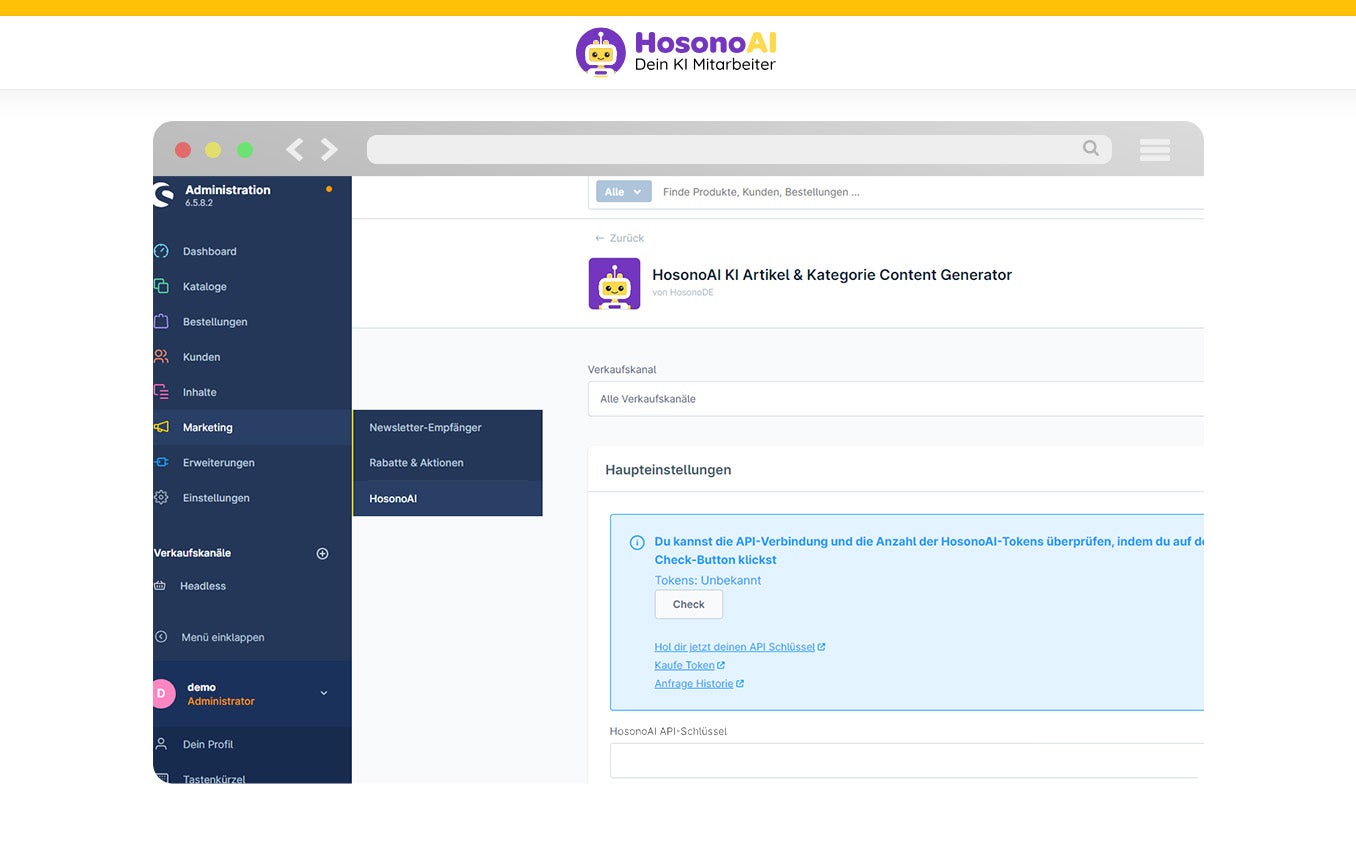The image size is (1356, 842).
Task: Click the Erweiterungen plug icon
Action: click(161, 462)
